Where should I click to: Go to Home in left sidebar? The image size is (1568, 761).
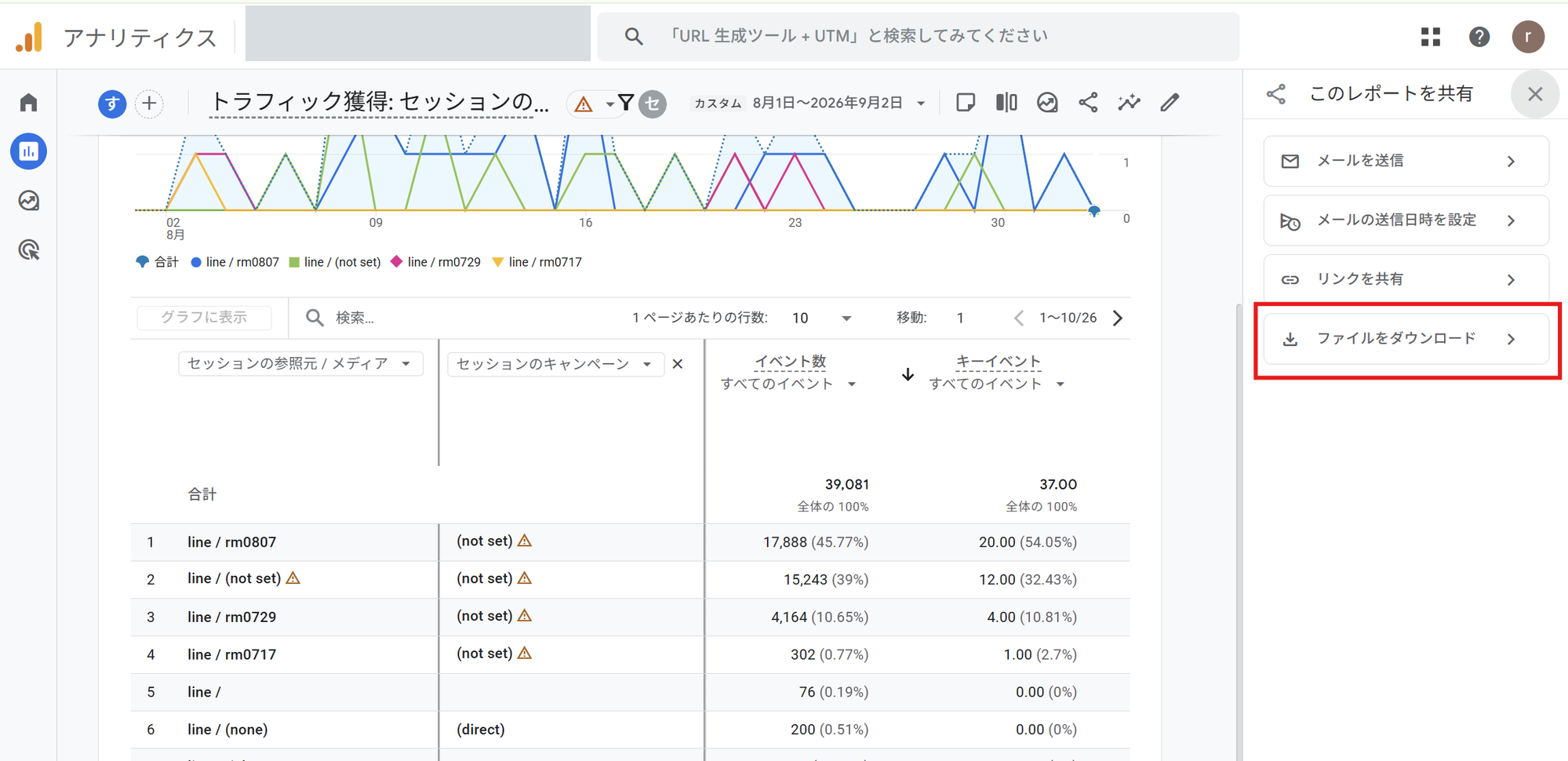(x=29, y=103)
